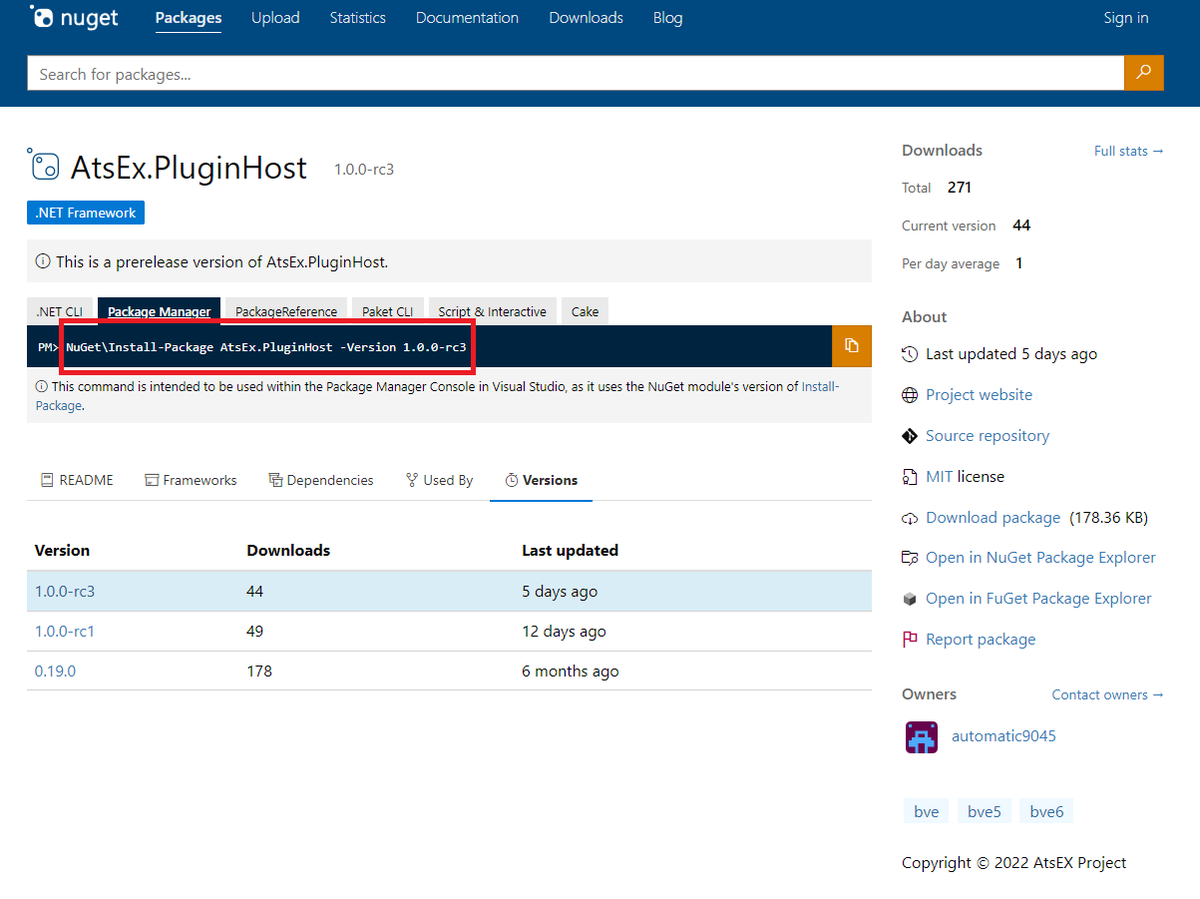This screenshot has height=899, width=1200.
Task: Go to Statistics page
Action: 357,18
